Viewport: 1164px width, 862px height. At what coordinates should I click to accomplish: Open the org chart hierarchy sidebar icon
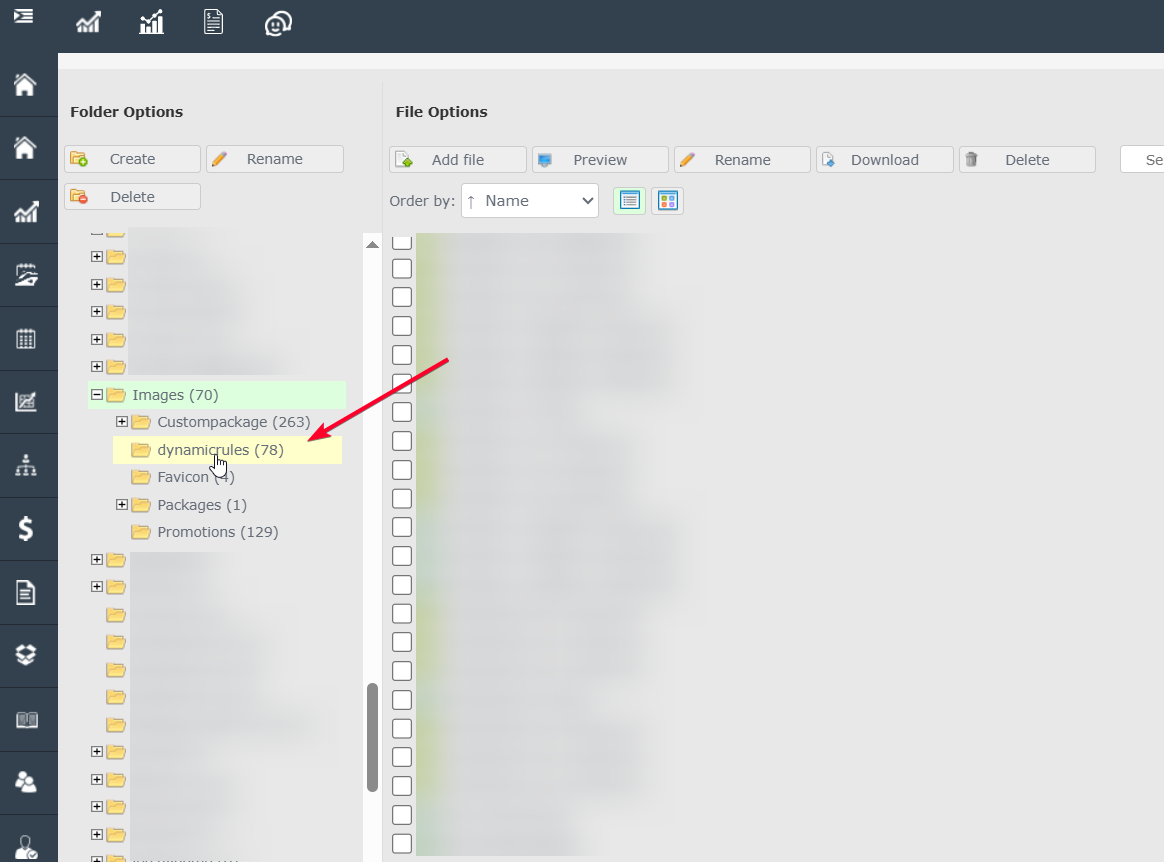coord(26,465)
